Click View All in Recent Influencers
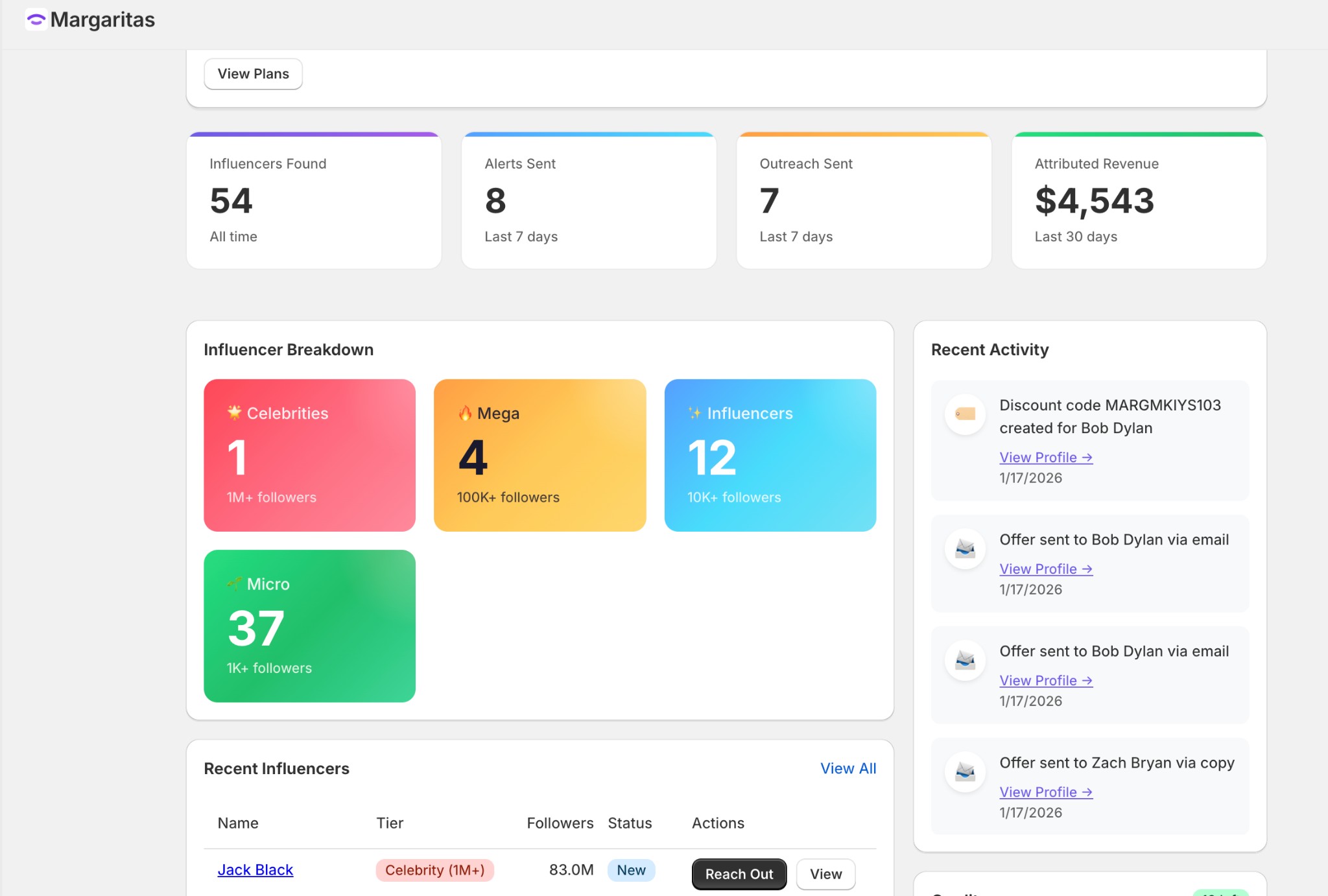 (x=848, y=768)
